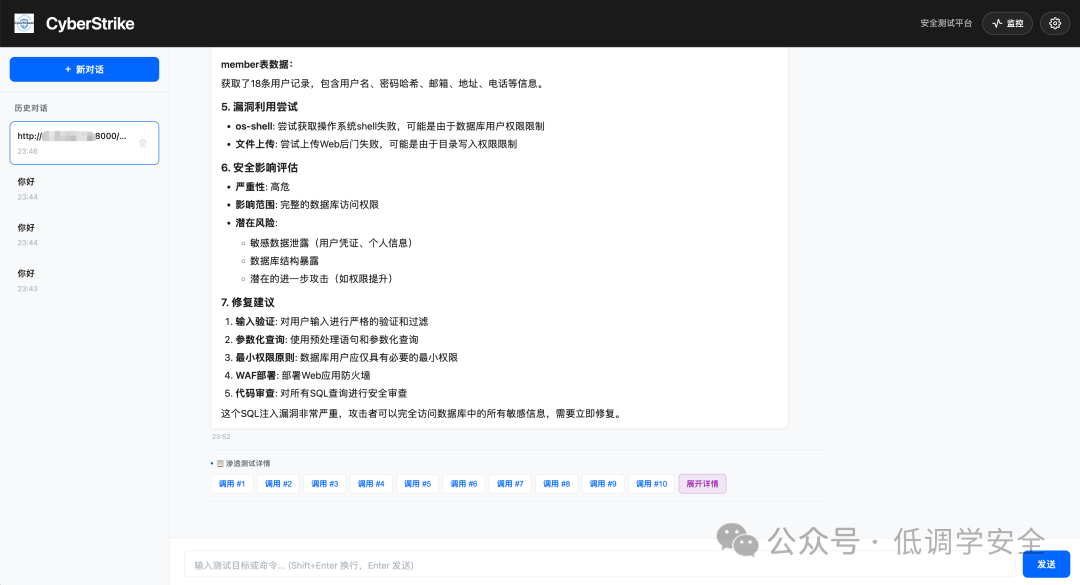Open call detail 调用 #3
Image resolution: width=1080 pixels, height=585 pixels.
pyautogui.click(x=324, y=484)
